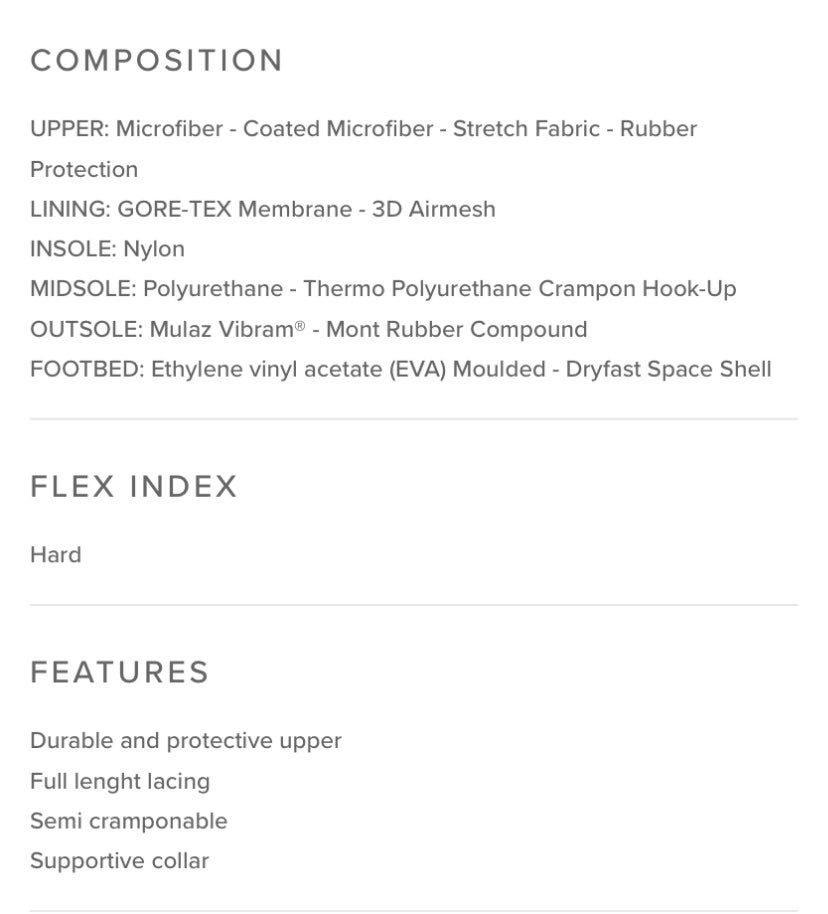This screenshot has height=914, width=828.
Task: Click the FEATURES section heading
Action: 120,672
